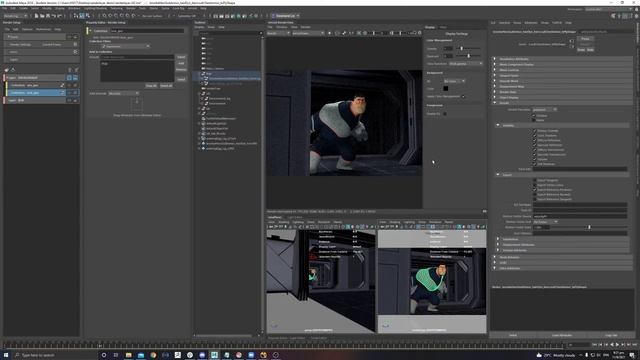Image resolution: width=640 pixels, height=360 pixels.
Task: Expand the Tessellation Attributes section
Action: pyautogui.click(x=562, y=59)
